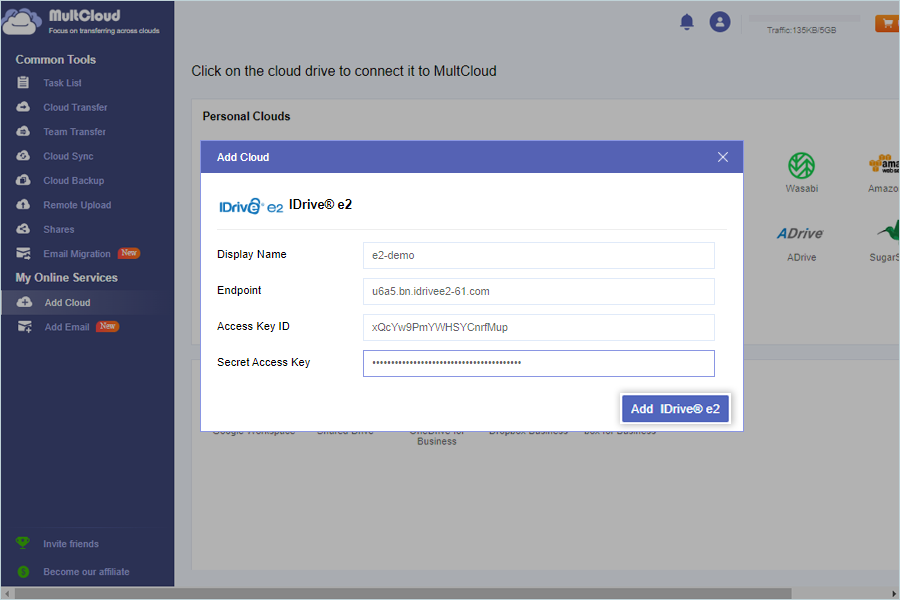This screenshot has height=600, width=900.
Task: Click the orange shopping cart icon
Action: 887,24
